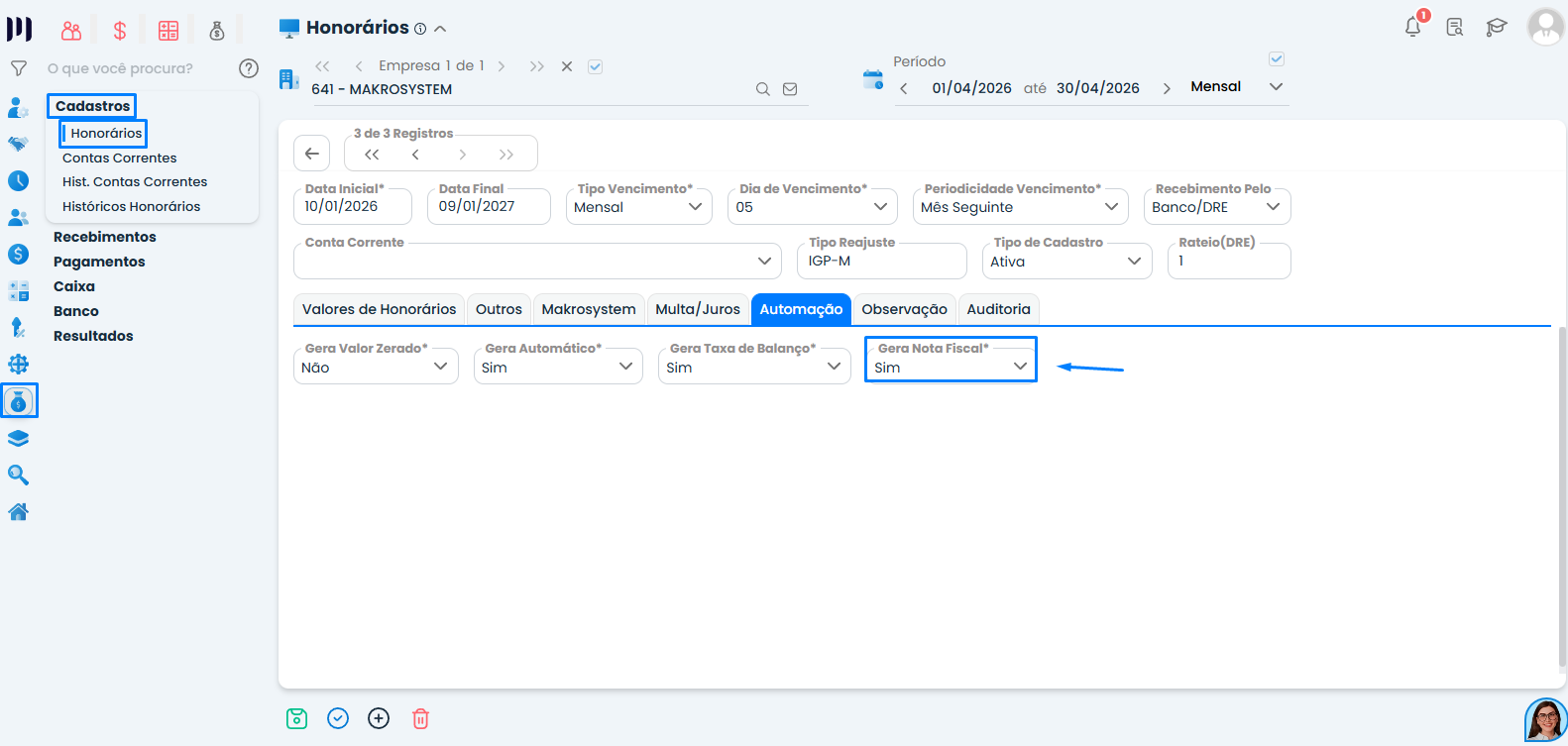Switch to the Multa/Juros tab
The height and width of the screenshot is (746, 1568).
tap(698, 309)
